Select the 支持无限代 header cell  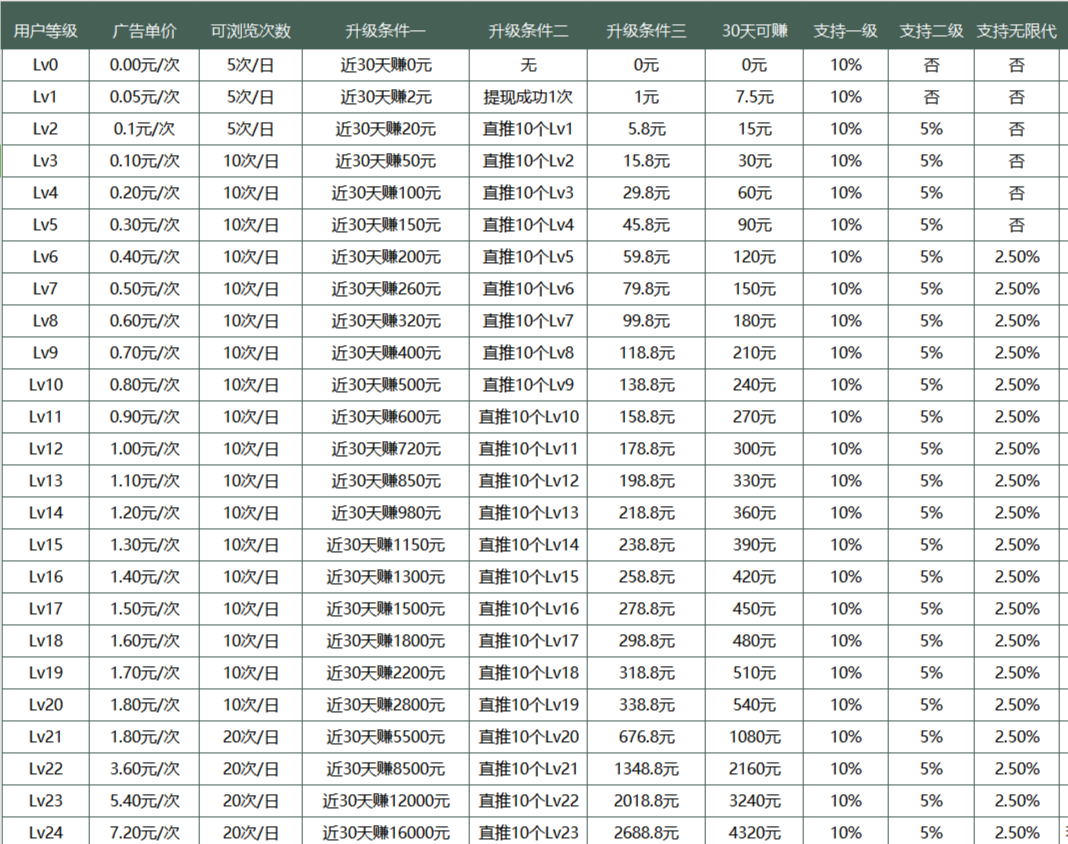(x=1016, y=31)
